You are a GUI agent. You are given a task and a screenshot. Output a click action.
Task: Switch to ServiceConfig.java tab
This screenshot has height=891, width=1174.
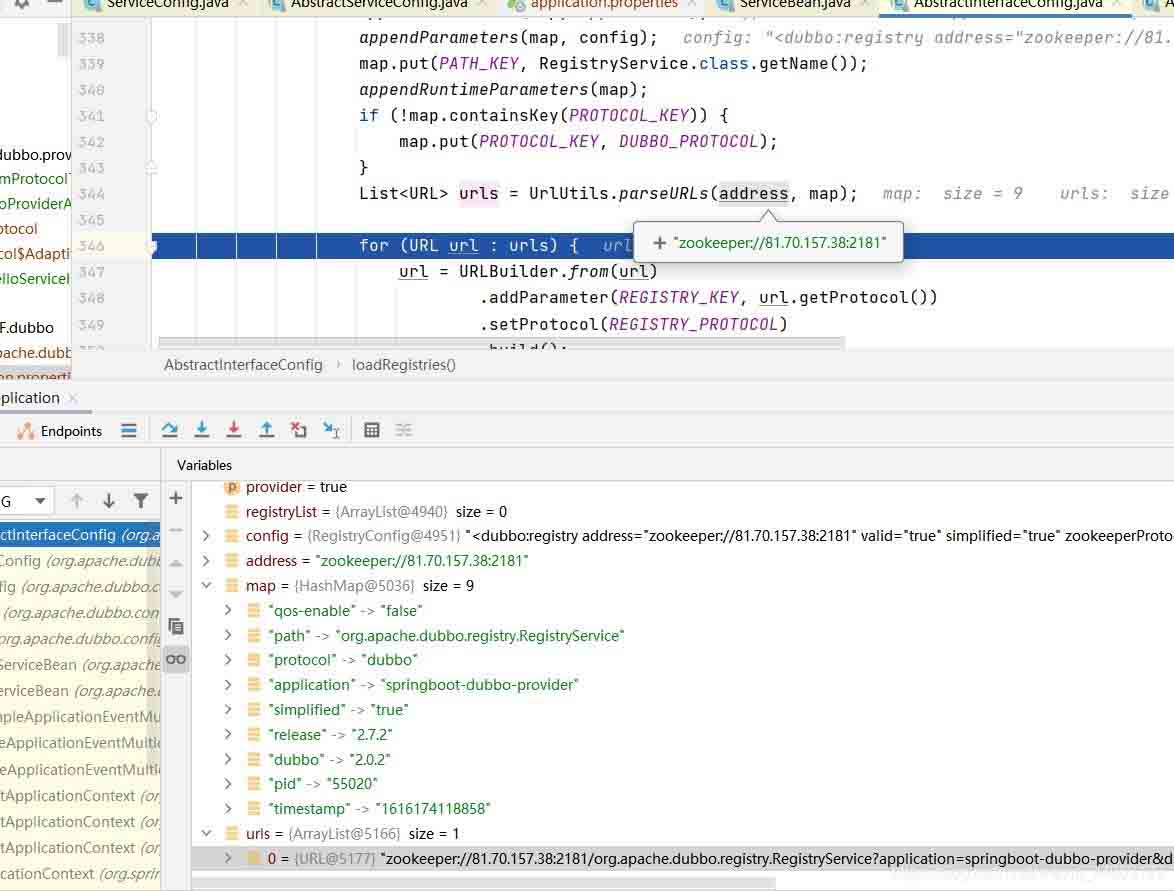167,4
